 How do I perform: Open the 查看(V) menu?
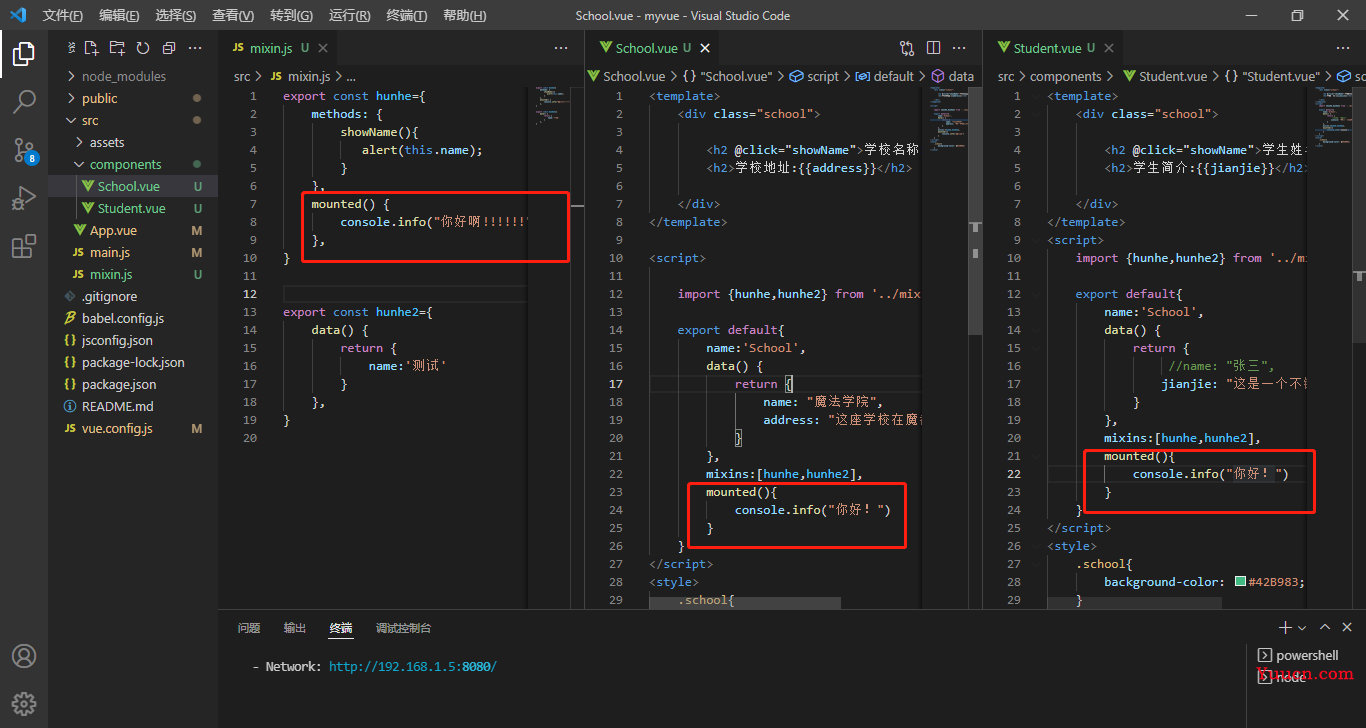click(x=233, y=15)
